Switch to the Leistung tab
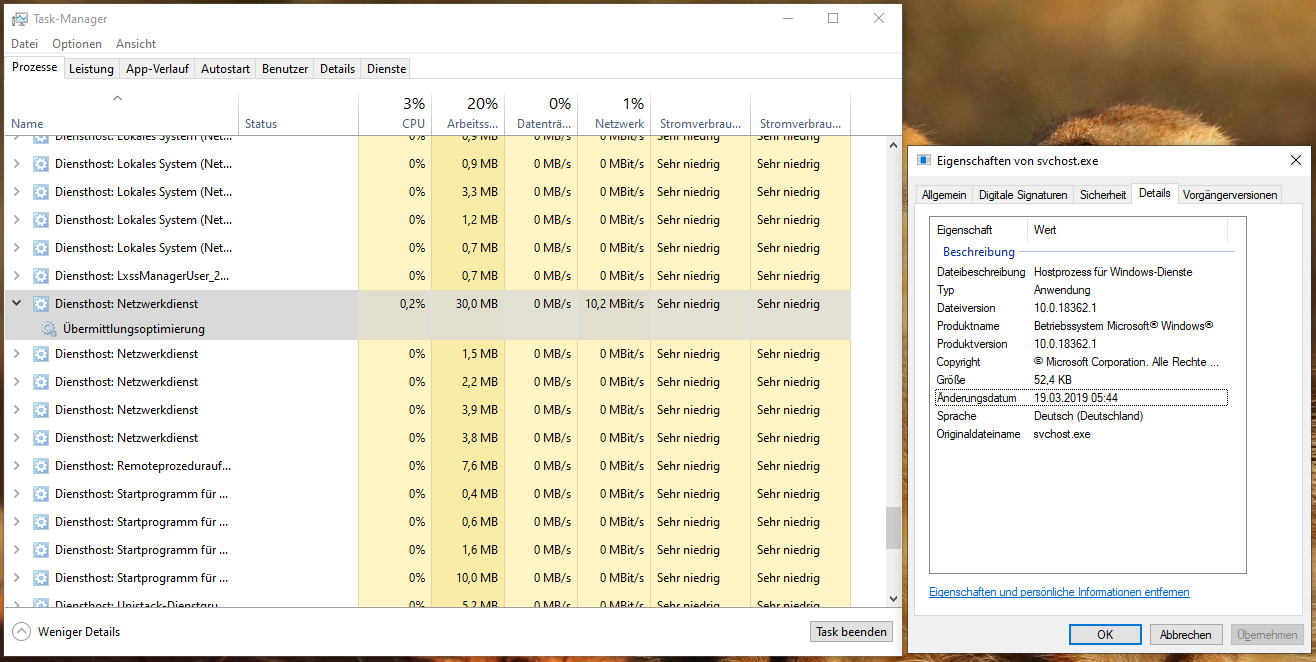The image size is (1316, 662). (91, 69)
